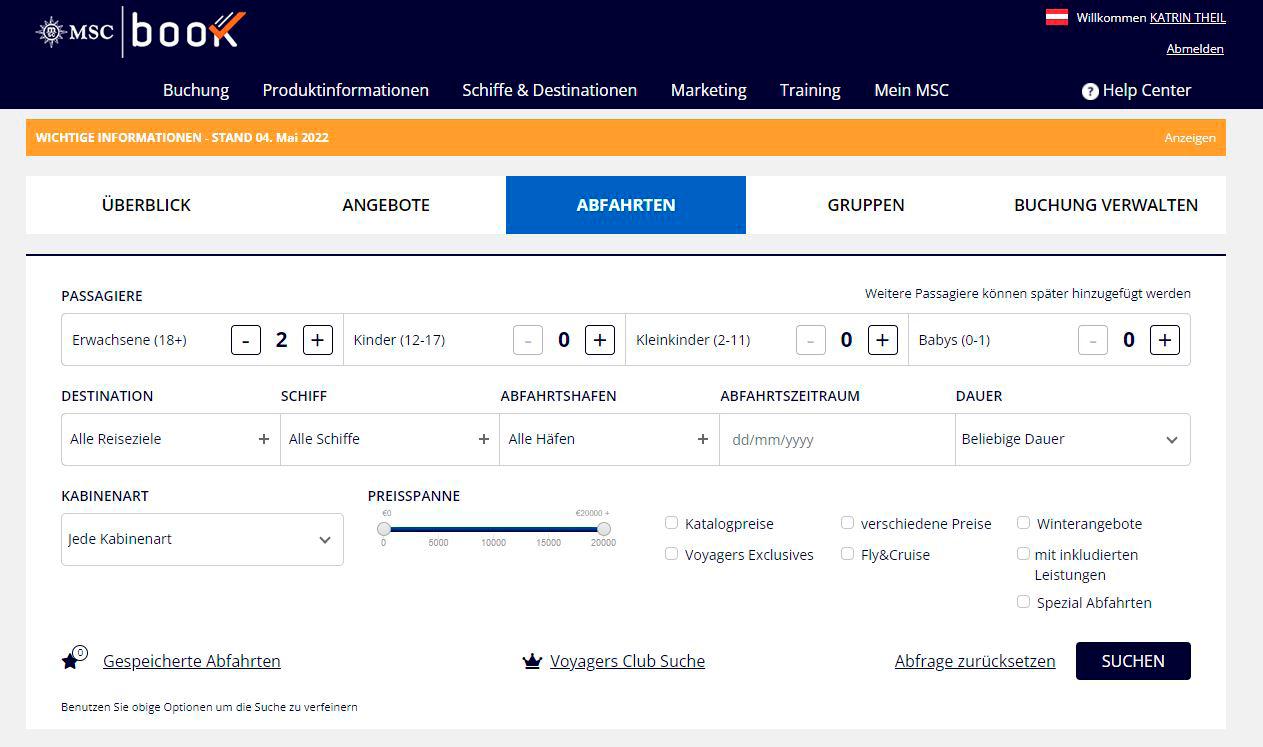
Task: Increase Kleinkinder (2-11) count
Action: tap(882, 340)
